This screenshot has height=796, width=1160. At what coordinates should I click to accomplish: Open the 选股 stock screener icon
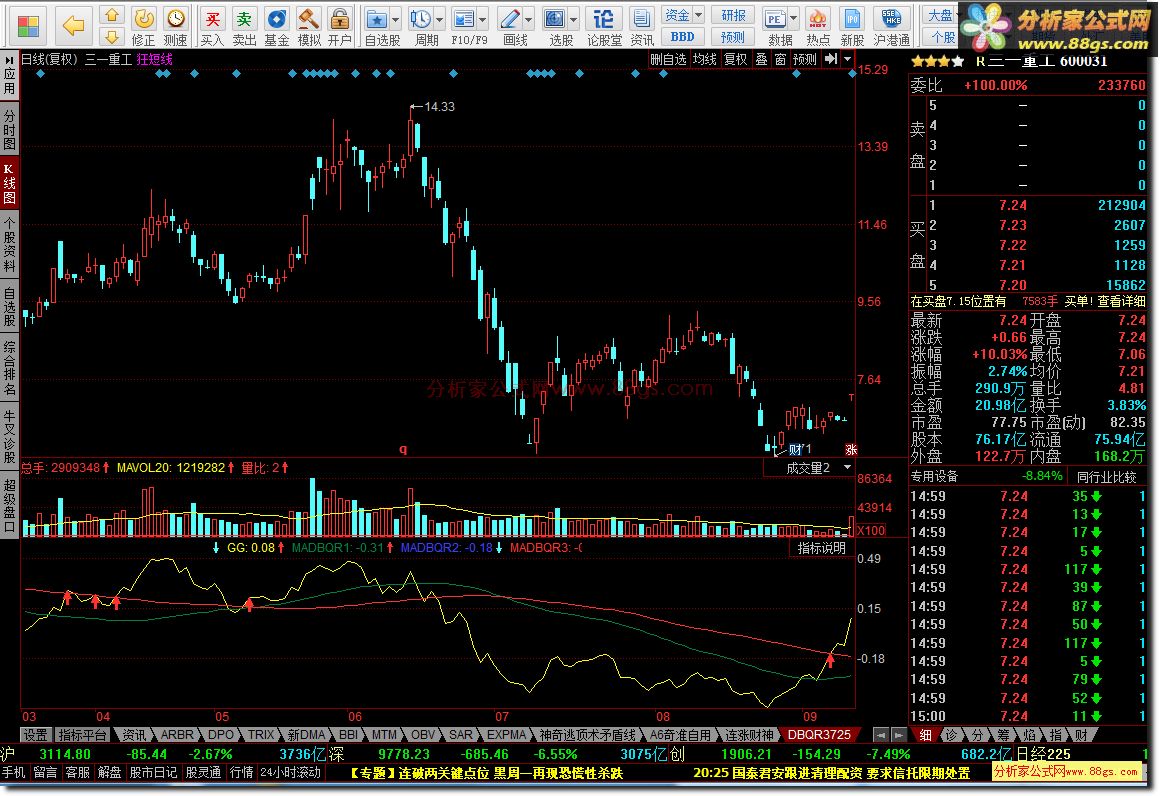[555, 18]
